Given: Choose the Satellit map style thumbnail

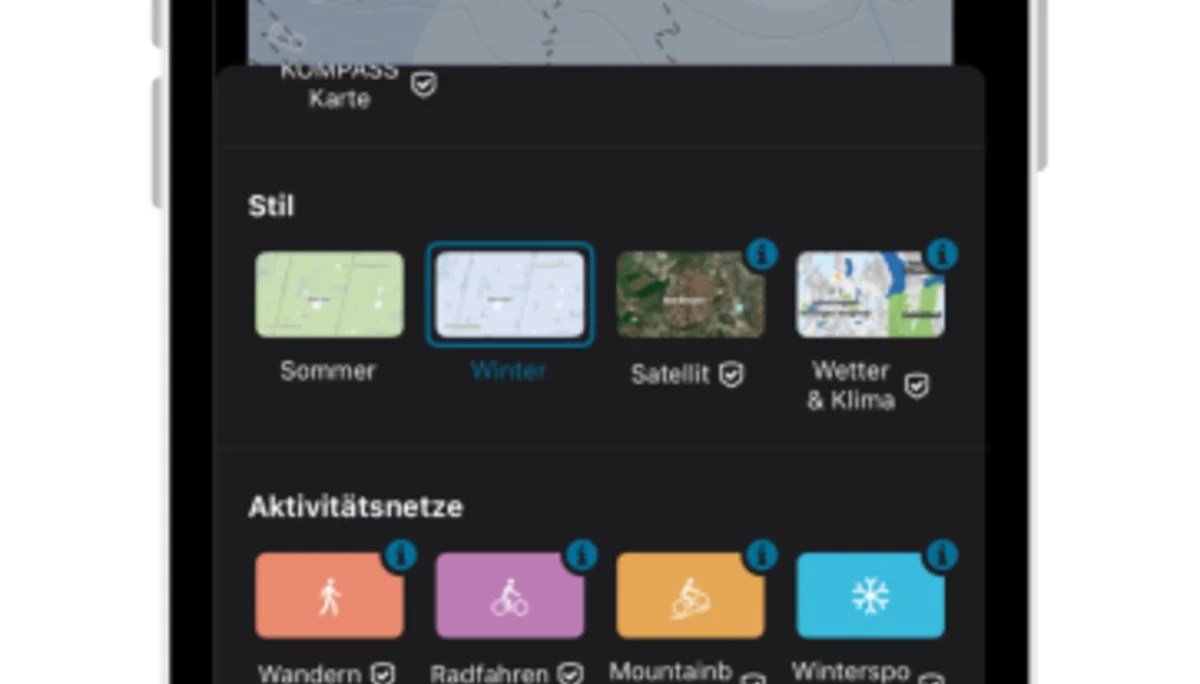Looking at the screenshot, I should [x=690, y=294].
